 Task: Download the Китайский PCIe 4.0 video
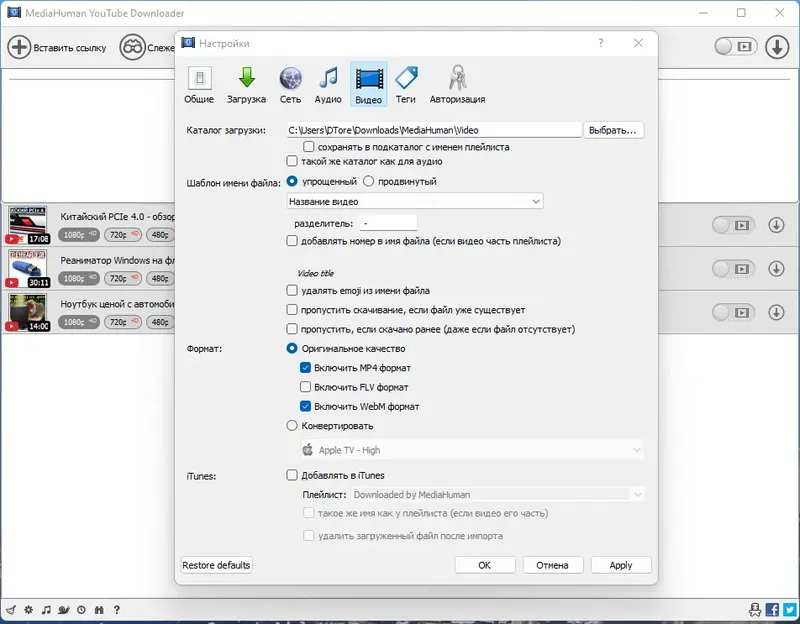pyautogui.click(x=776, y=225)
